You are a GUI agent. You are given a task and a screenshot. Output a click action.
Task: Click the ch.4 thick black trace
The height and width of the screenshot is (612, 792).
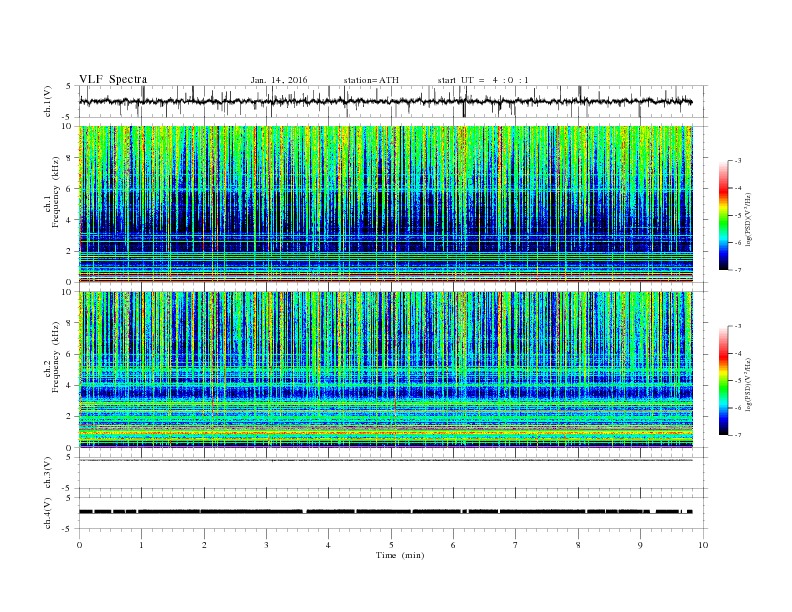385,512
